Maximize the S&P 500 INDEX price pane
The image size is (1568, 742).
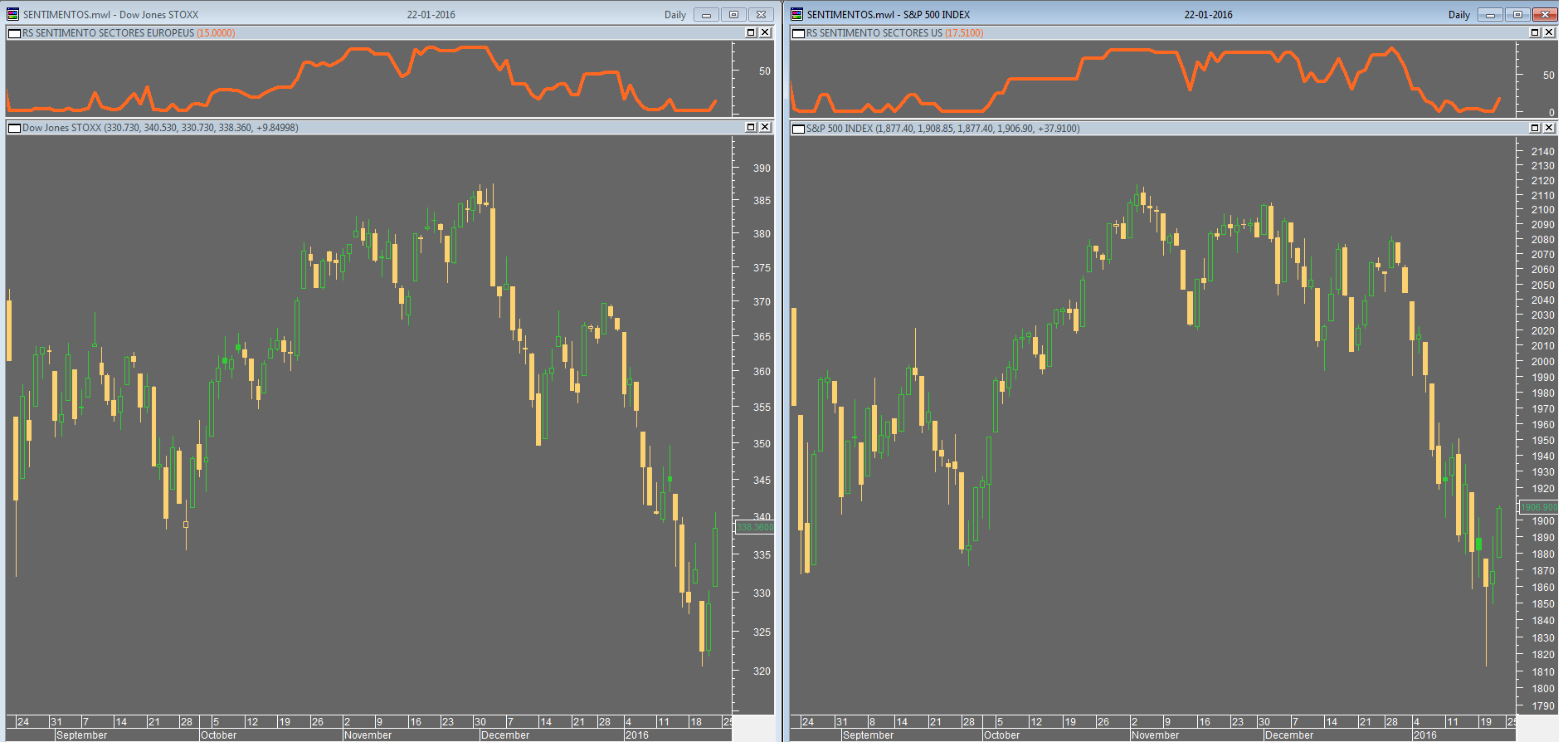1535,127
